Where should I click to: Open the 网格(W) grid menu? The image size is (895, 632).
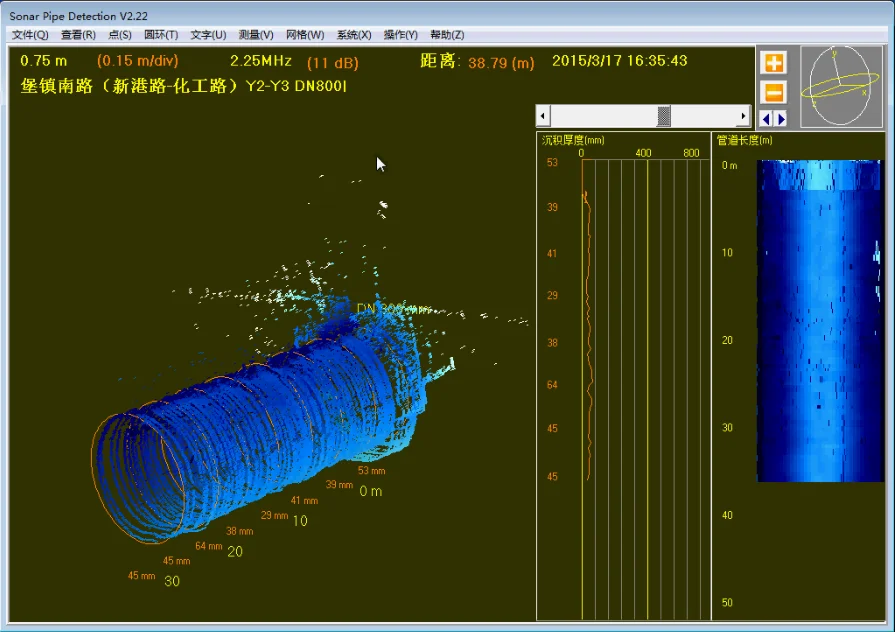304,34
